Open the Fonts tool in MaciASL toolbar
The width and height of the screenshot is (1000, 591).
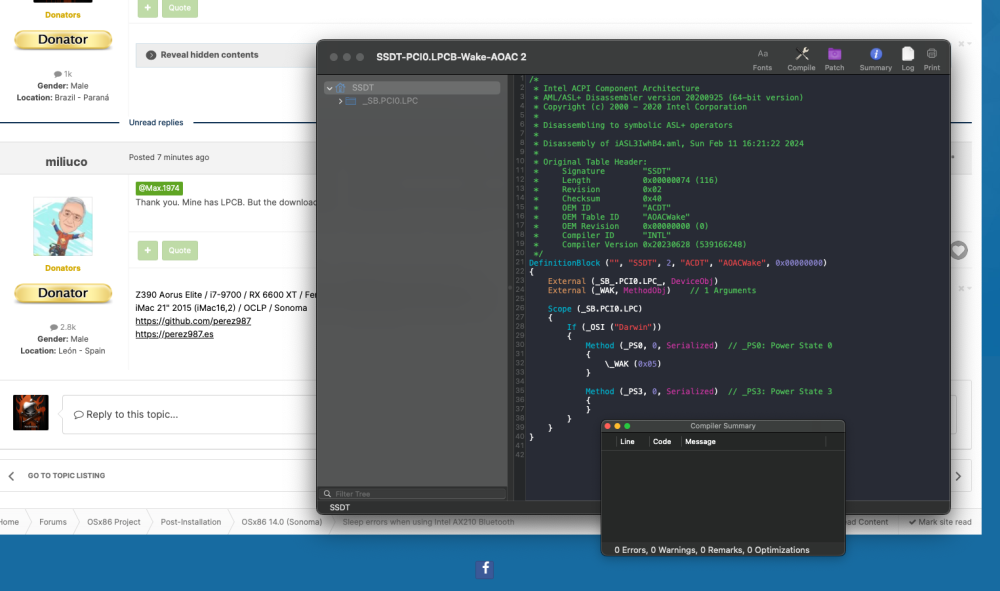[x=762, y=59]
